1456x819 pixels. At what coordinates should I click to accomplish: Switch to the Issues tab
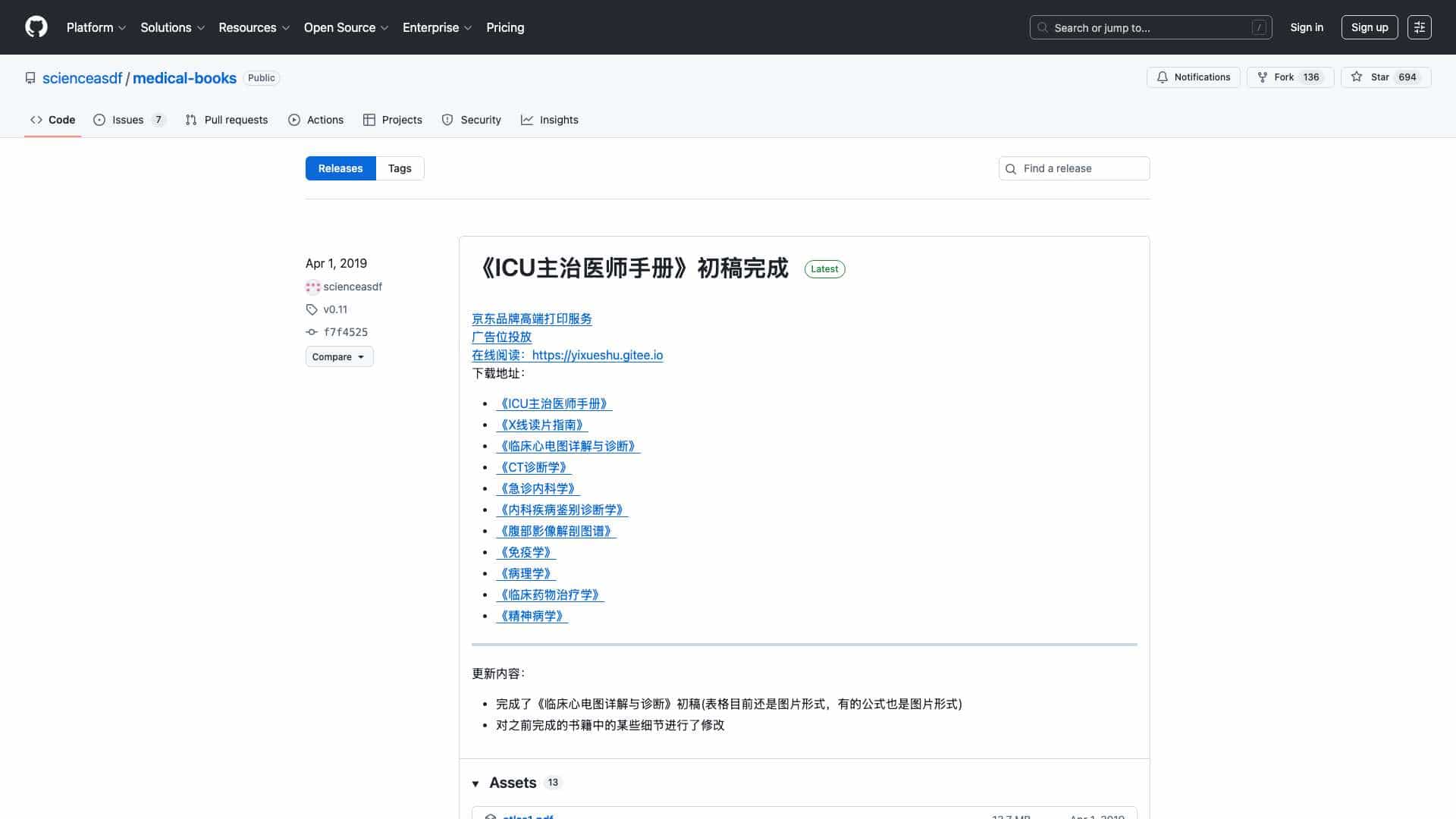coord(129,120)
